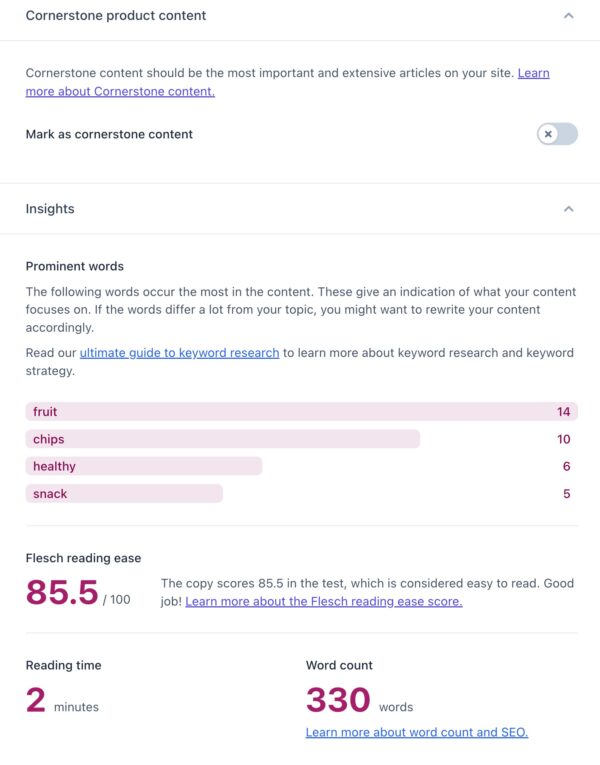Open the Learn more about Cornerstone content link

[x=120, y=91]
